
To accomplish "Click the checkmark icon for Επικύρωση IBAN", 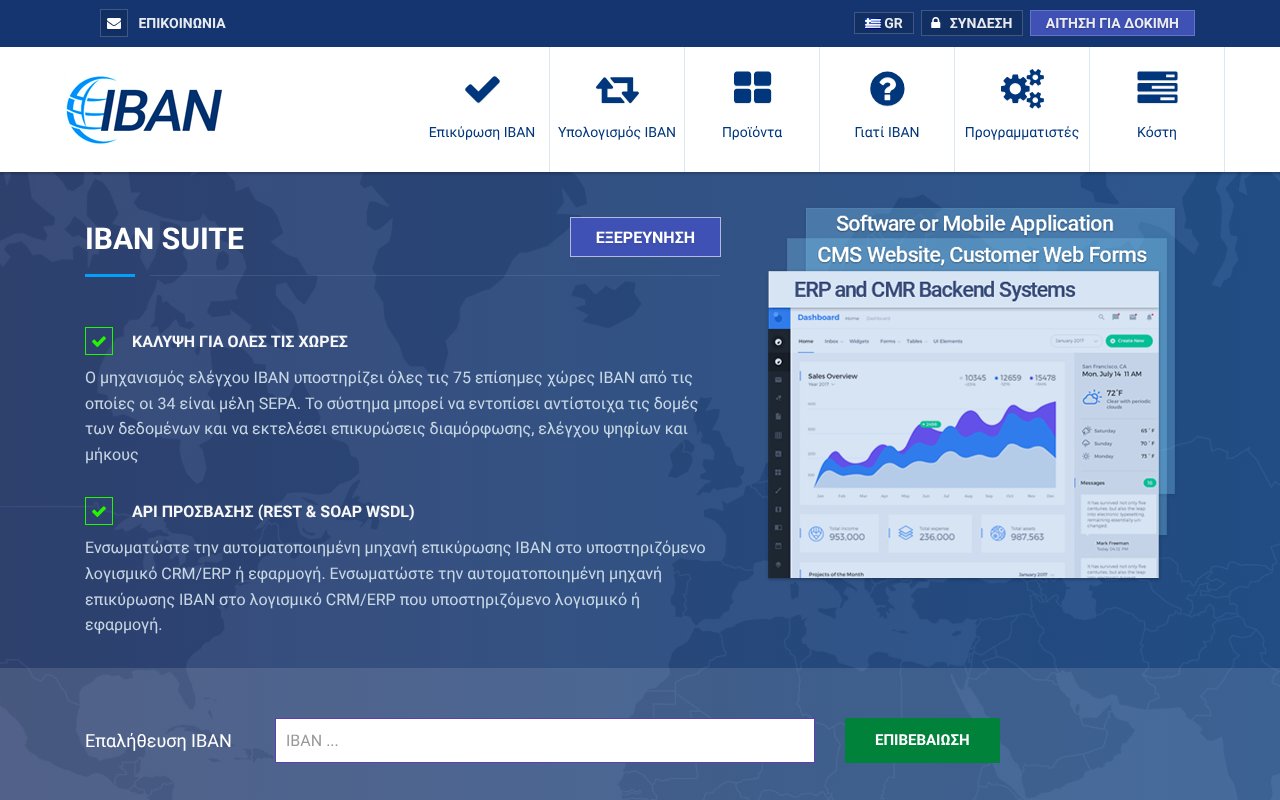I will click(x=482, y=89).
